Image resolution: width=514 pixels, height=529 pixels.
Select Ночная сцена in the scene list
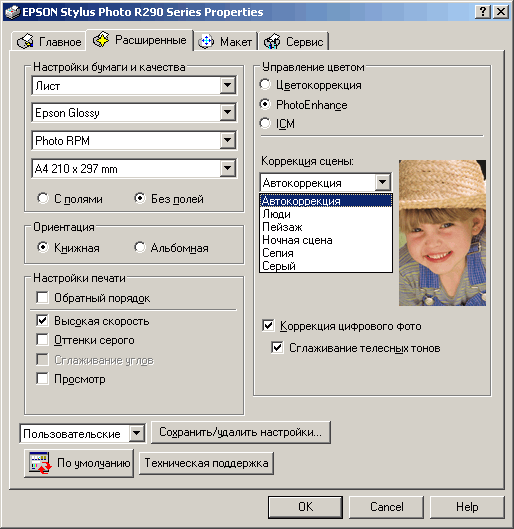[326, 240]
